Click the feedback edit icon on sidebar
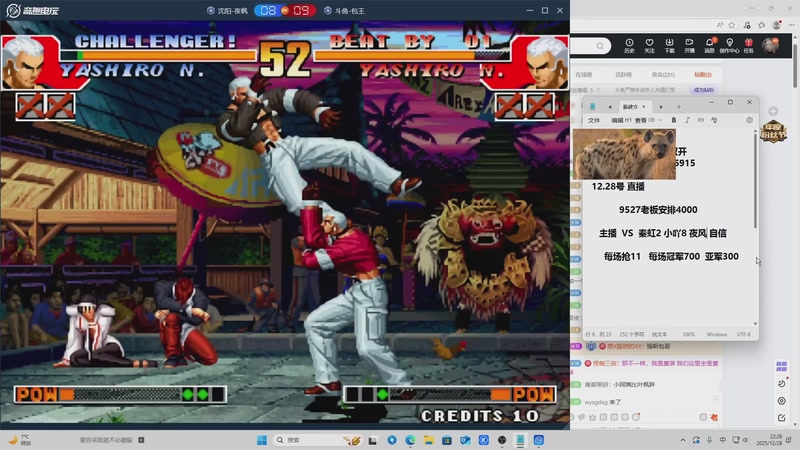Screen dimensions: 800x450 pyautogui.click(x=781, y=417)
